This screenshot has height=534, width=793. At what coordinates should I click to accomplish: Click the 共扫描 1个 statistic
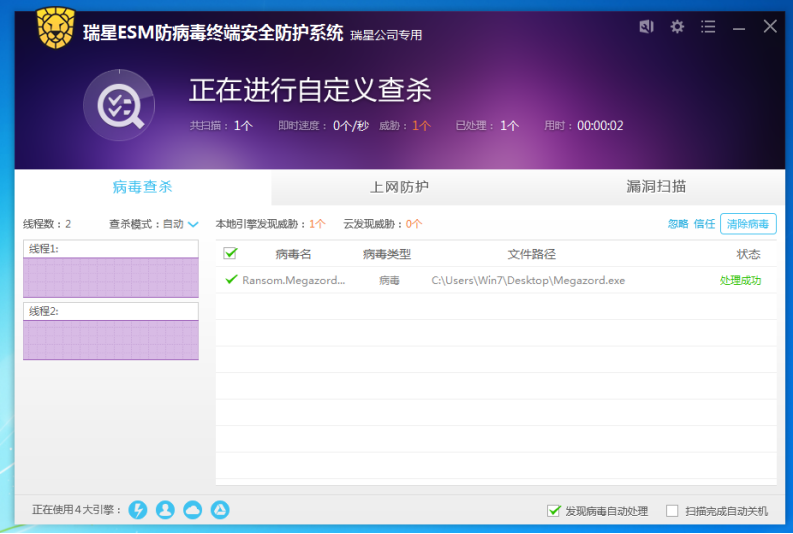coord(221,126)
